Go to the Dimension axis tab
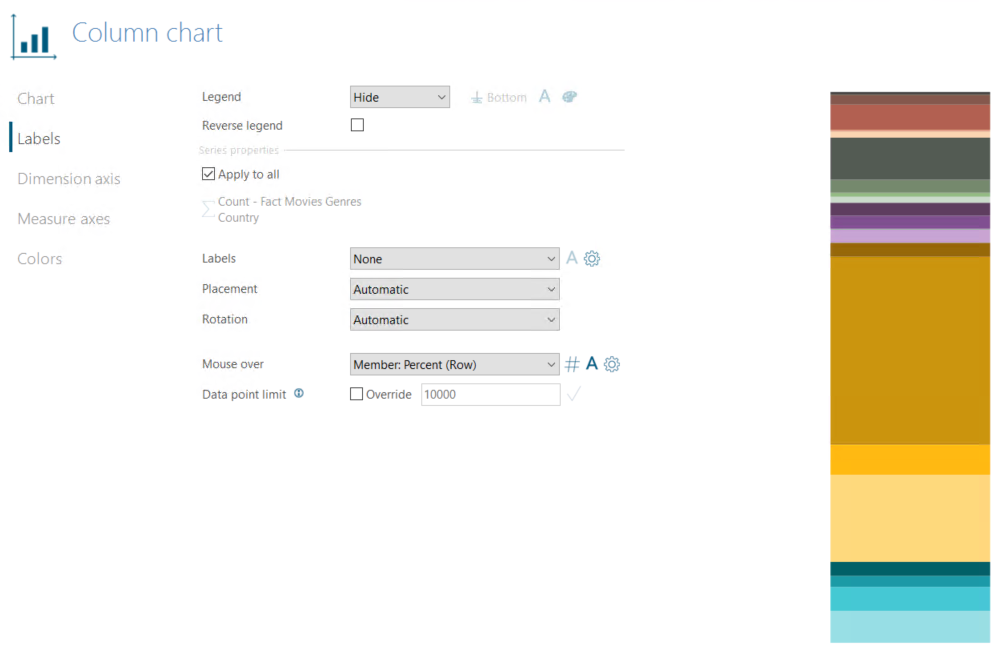 69,179
